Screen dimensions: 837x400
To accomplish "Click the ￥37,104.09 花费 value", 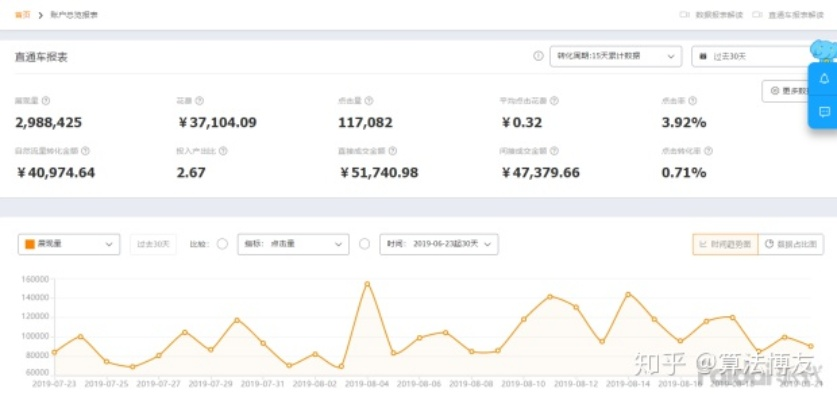I will [217, 123].
